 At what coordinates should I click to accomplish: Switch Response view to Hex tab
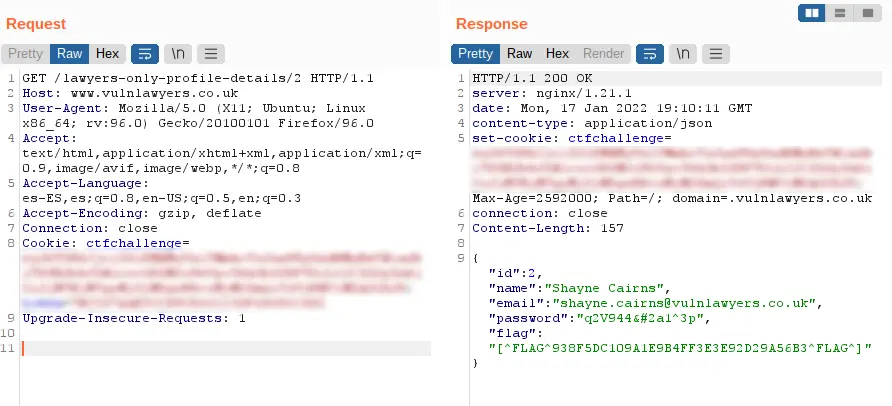tap(558, 54)
